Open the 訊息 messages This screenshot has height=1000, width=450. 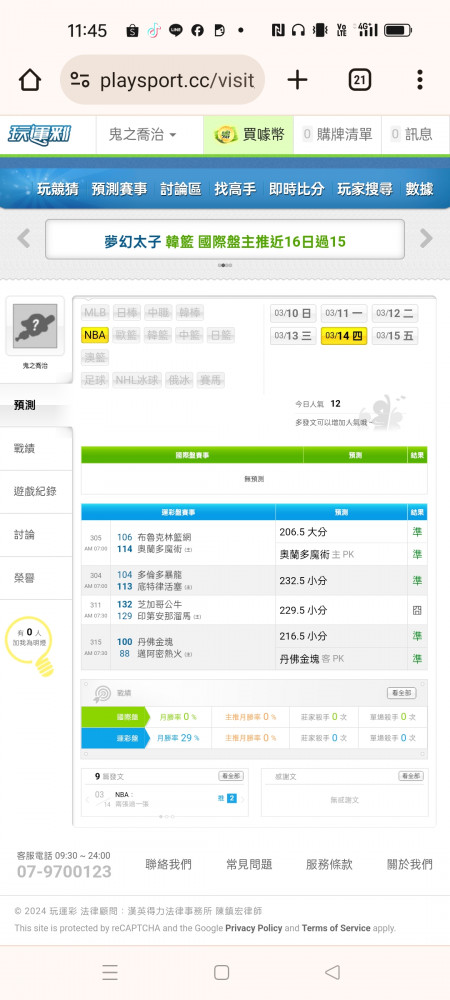pos(411,135)
